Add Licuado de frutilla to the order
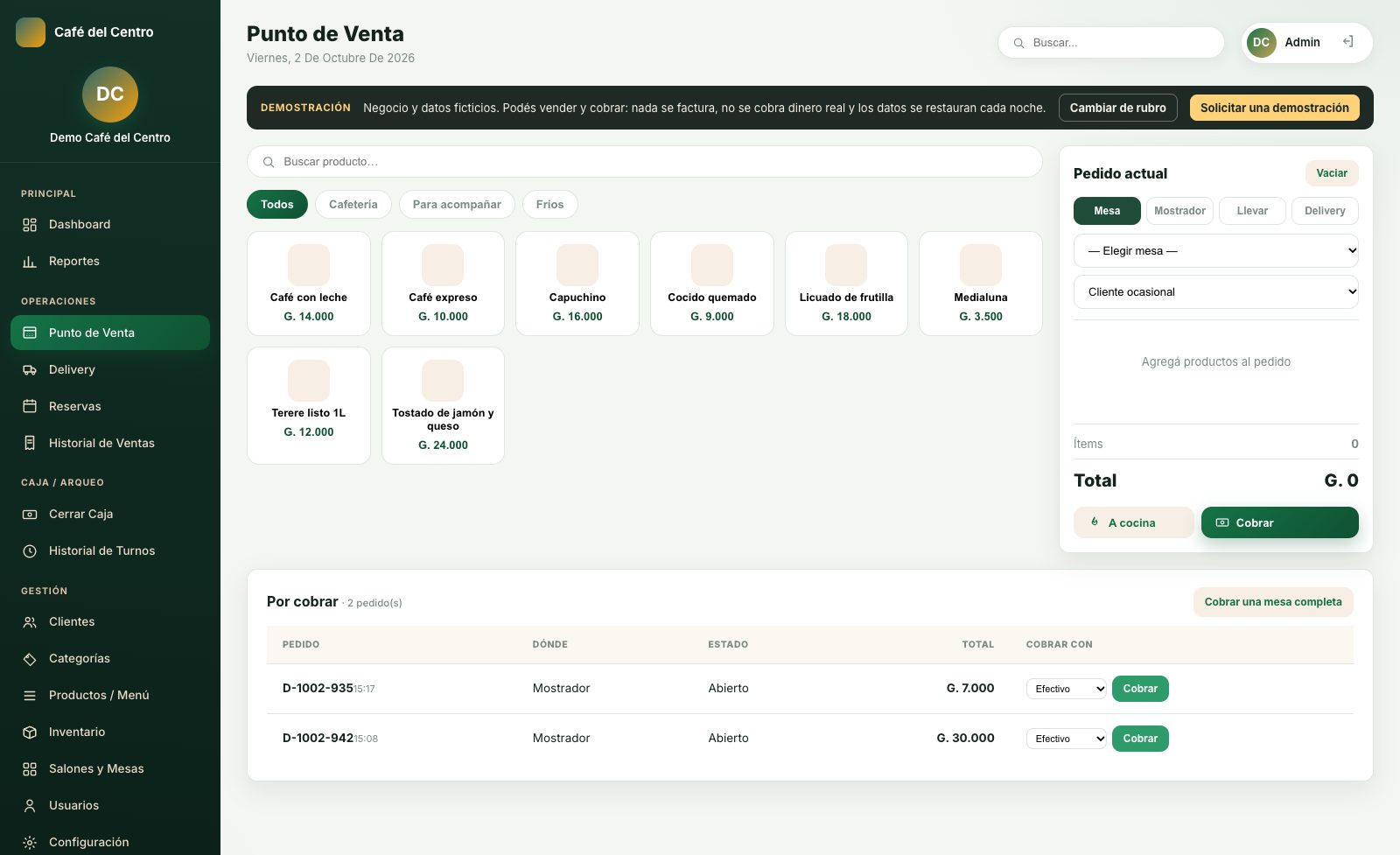This screenshot has height=855, width=1400. click(x=846, y=284)
